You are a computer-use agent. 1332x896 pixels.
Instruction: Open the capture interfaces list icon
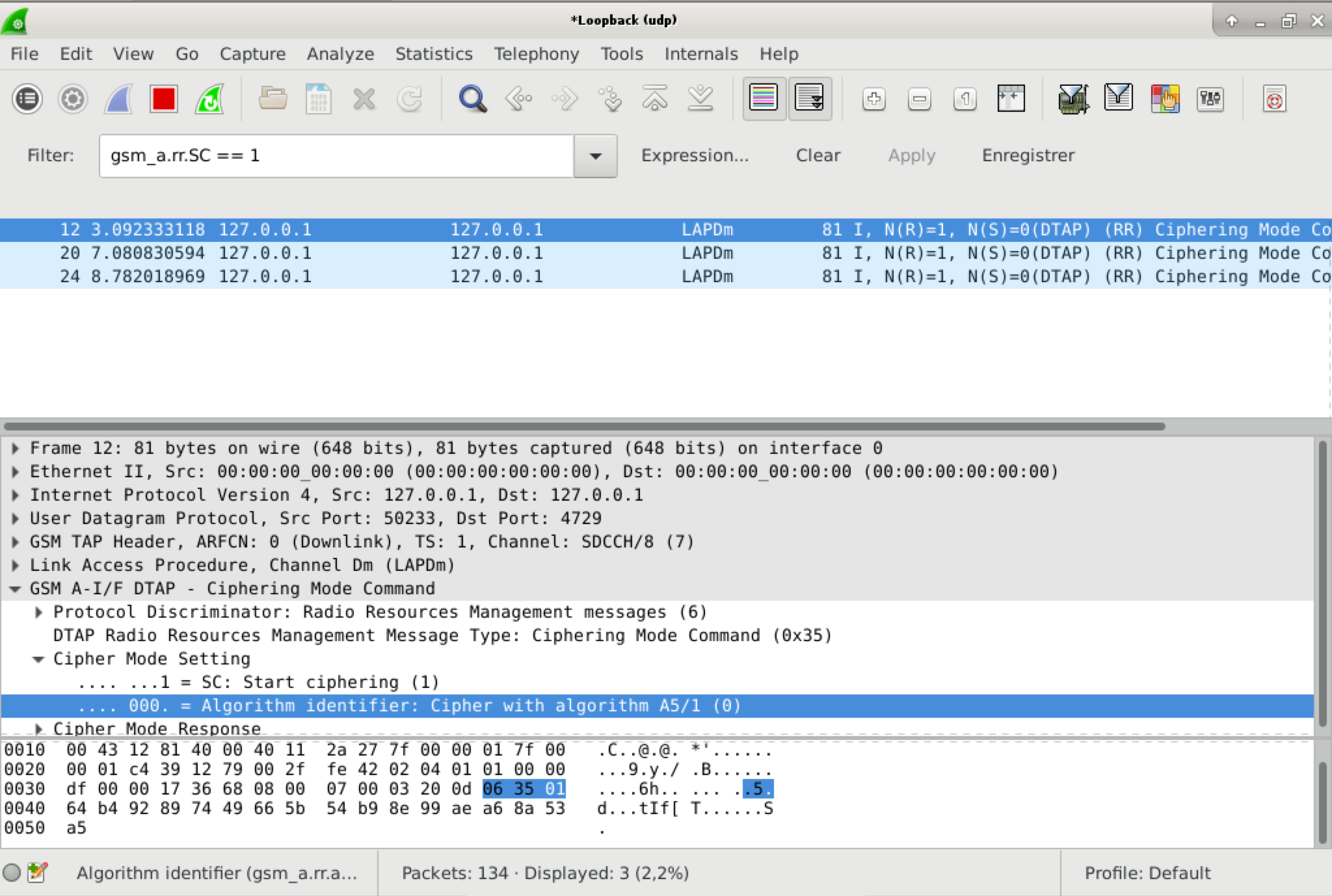(x=27, y=99)
